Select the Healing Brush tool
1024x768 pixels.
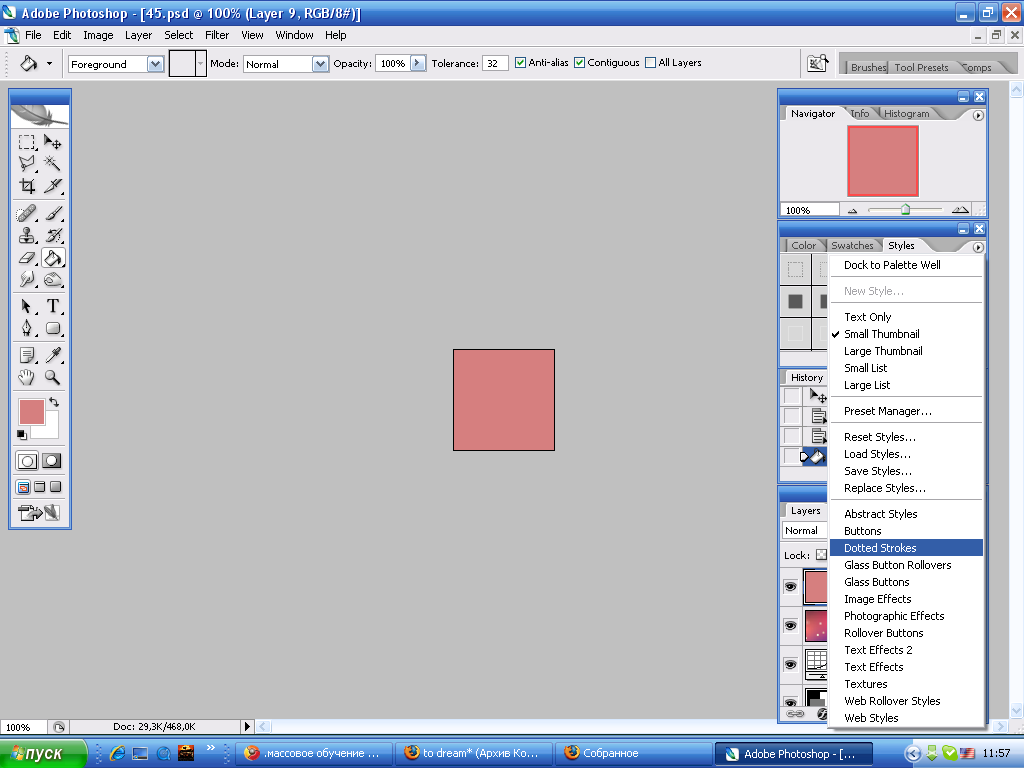26,214
